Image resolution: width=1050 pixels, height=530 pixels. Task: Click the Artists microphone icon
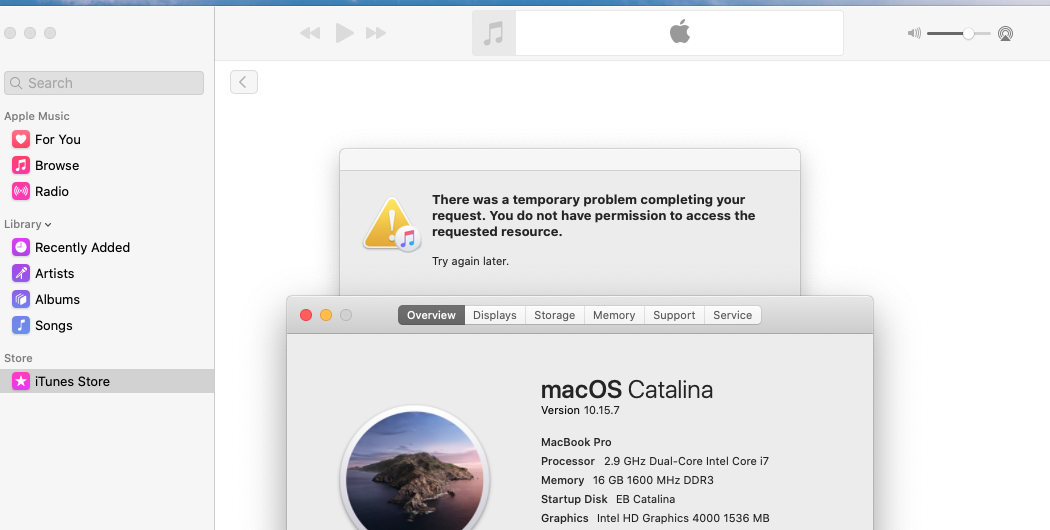point(21,273)
